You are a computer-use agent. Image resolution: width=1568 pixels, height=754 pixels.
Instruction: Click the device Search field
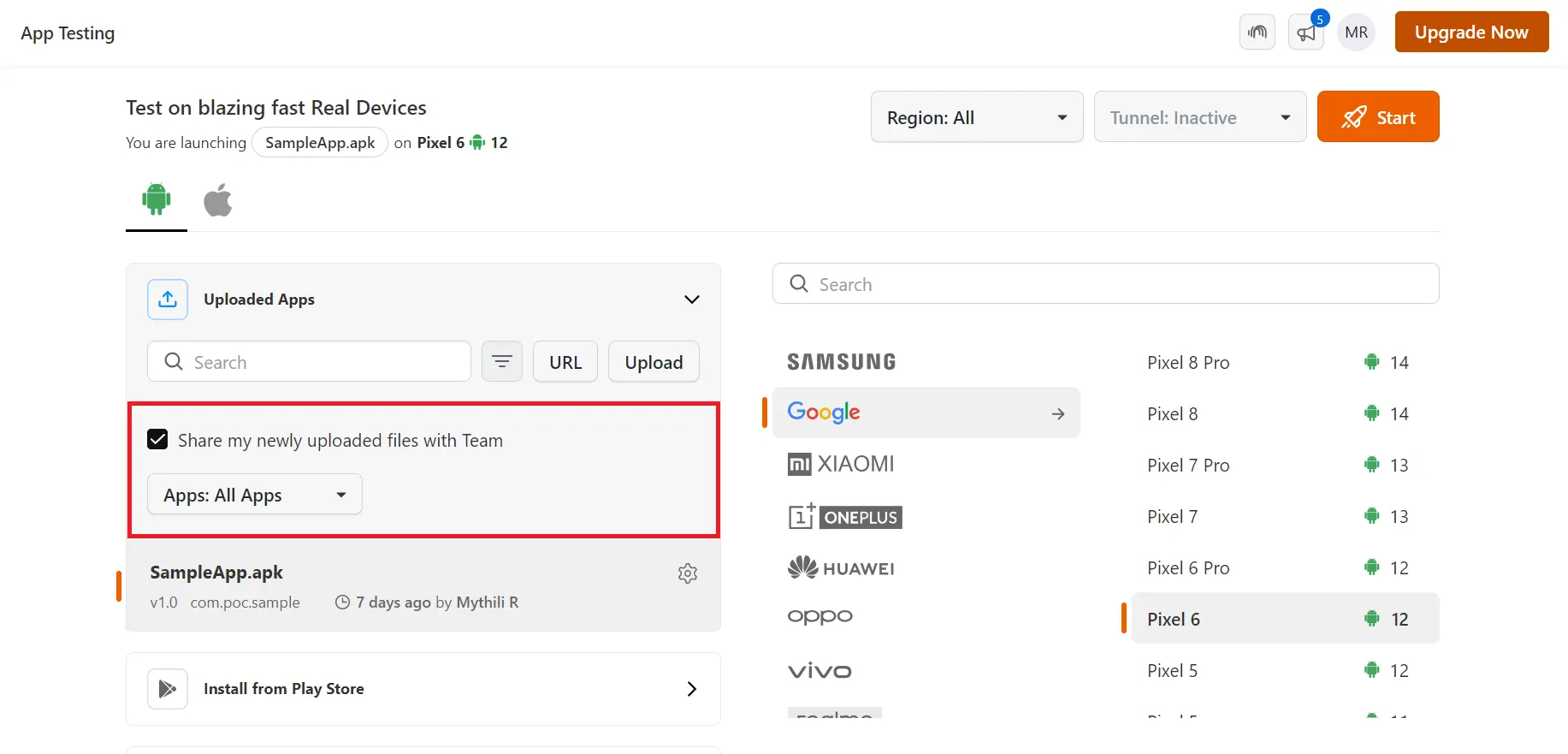coord(1105,284)
